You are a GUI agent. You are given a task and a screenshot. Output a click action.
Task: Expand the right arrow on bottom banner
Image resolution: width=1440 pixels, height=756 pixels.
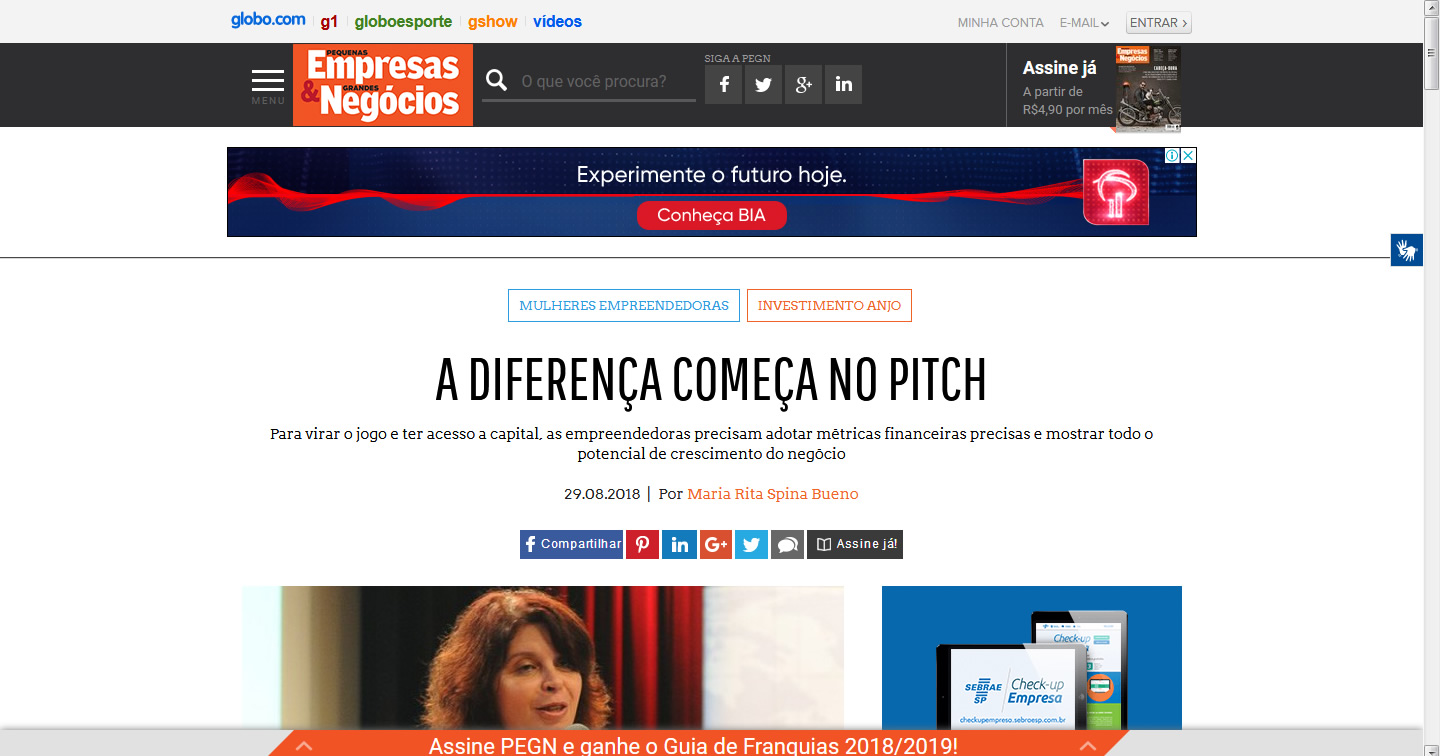[1088, 745]
